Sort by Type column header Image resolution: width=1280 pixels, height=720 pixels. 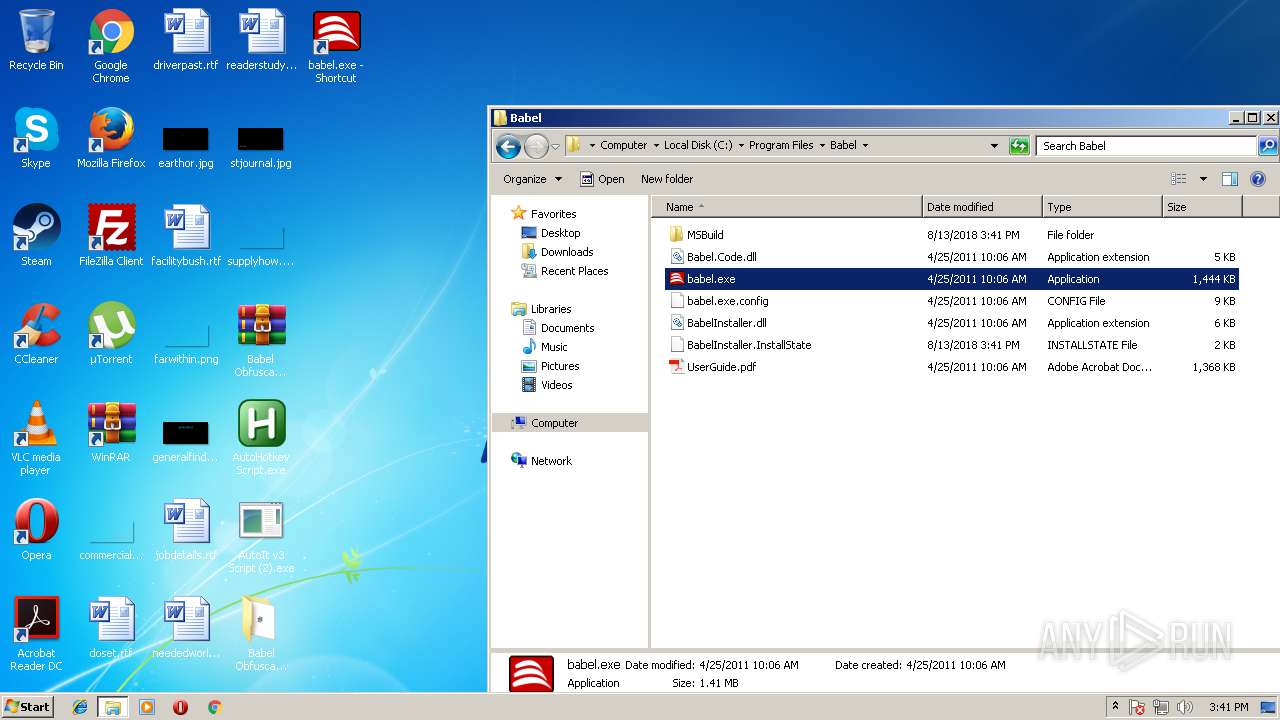point(1102,207)
